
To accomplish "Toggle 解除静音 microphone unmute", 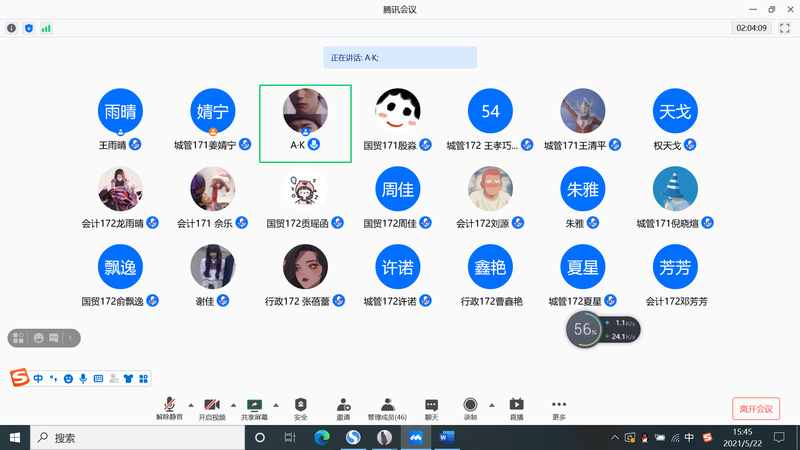I will [x=169, y=407].
